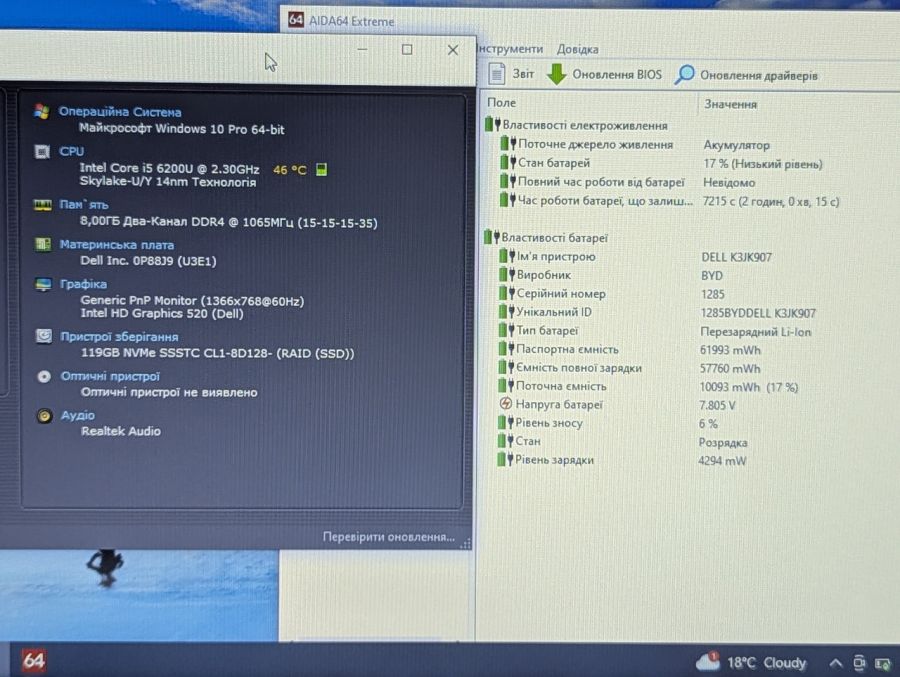Click Оновлення BIOS button label
Image resolution: width=900 pixels, height=677 pixels.
(x=617, y=75)
